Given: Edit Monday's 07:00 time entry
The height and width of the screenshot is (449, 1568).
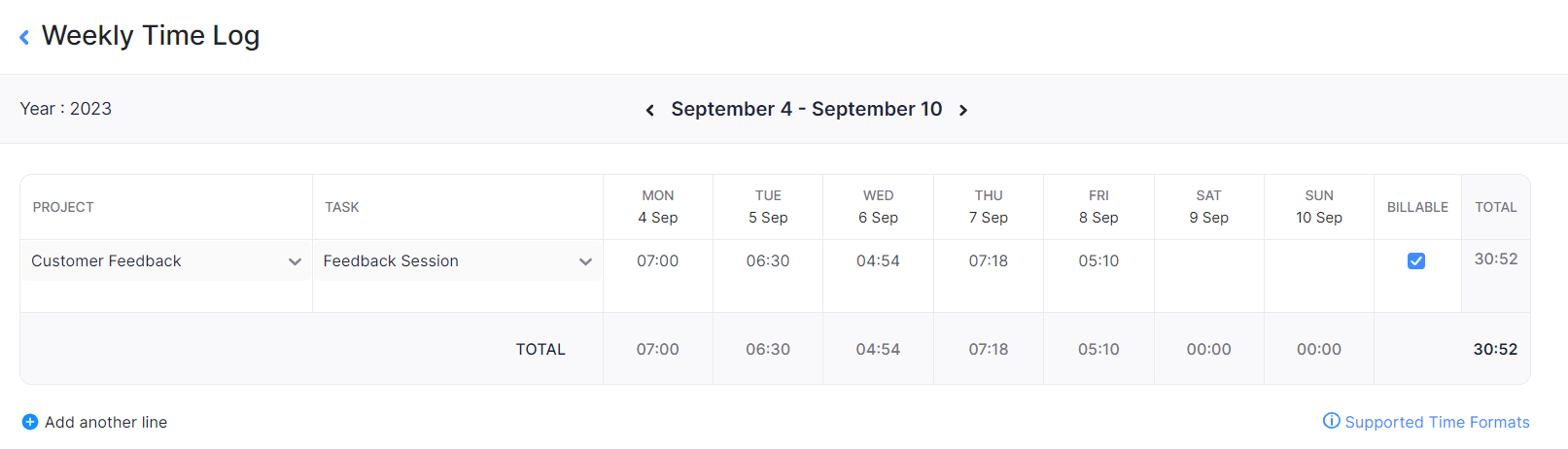Looking at the screenshot, I should 658,261.
